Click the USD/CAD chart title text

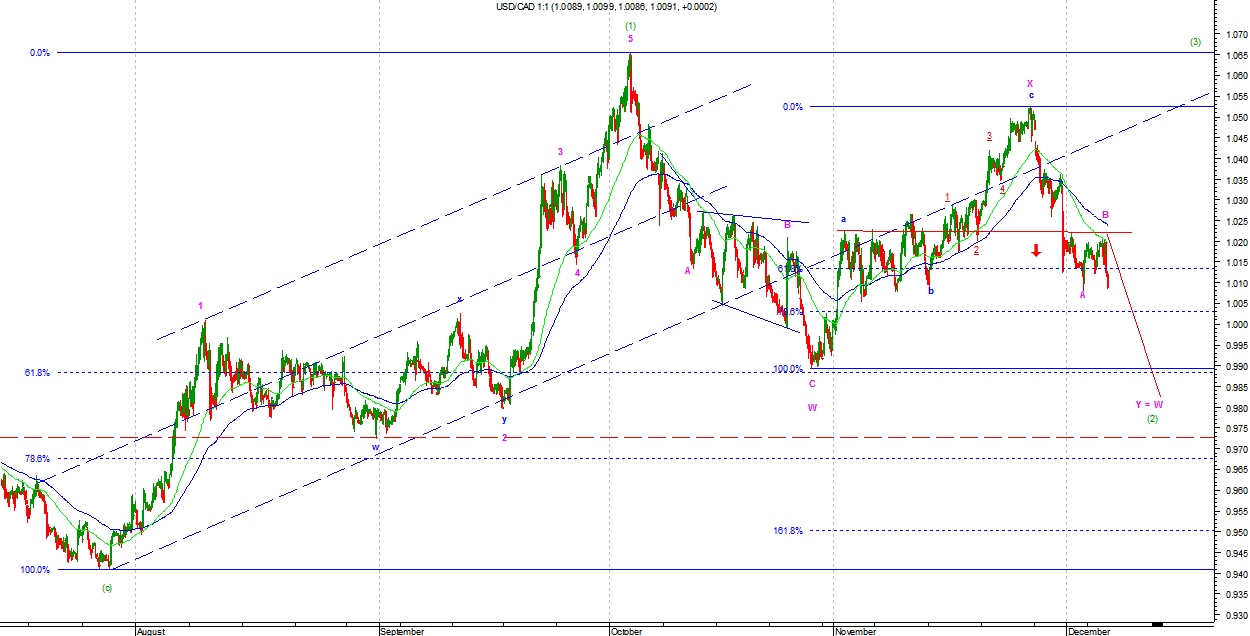tap(606, 7)
